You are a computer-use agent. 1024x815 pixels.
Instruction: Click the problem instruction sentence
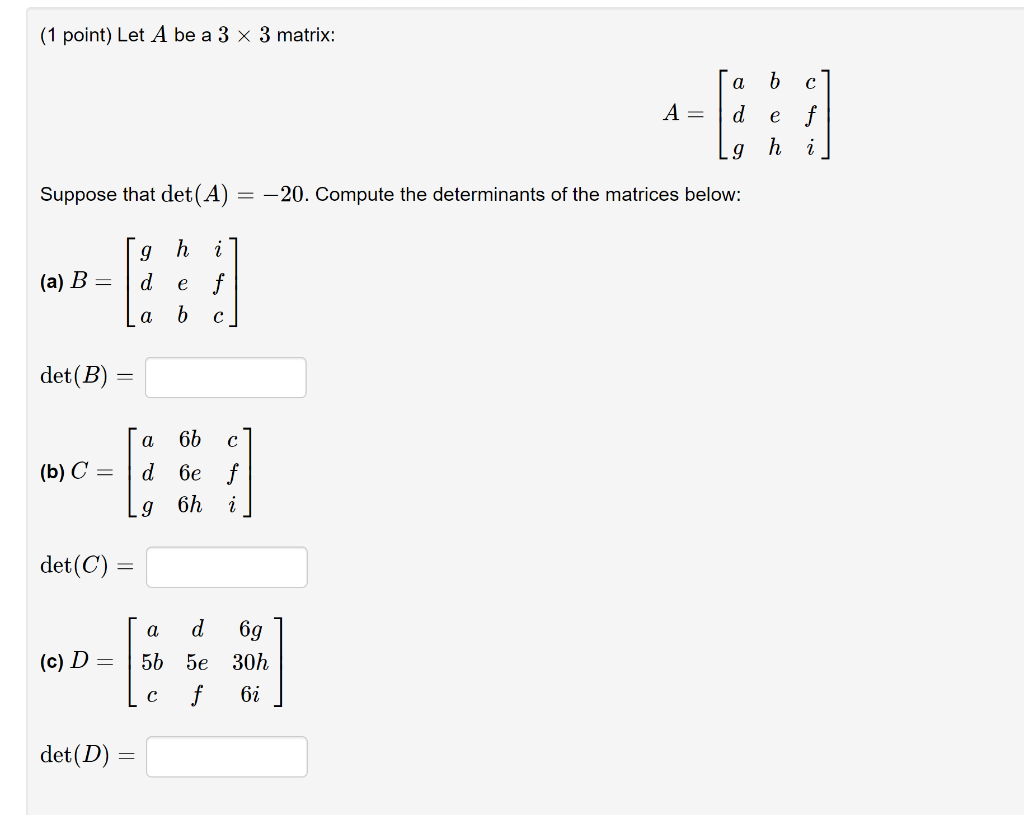click(389, 194)
